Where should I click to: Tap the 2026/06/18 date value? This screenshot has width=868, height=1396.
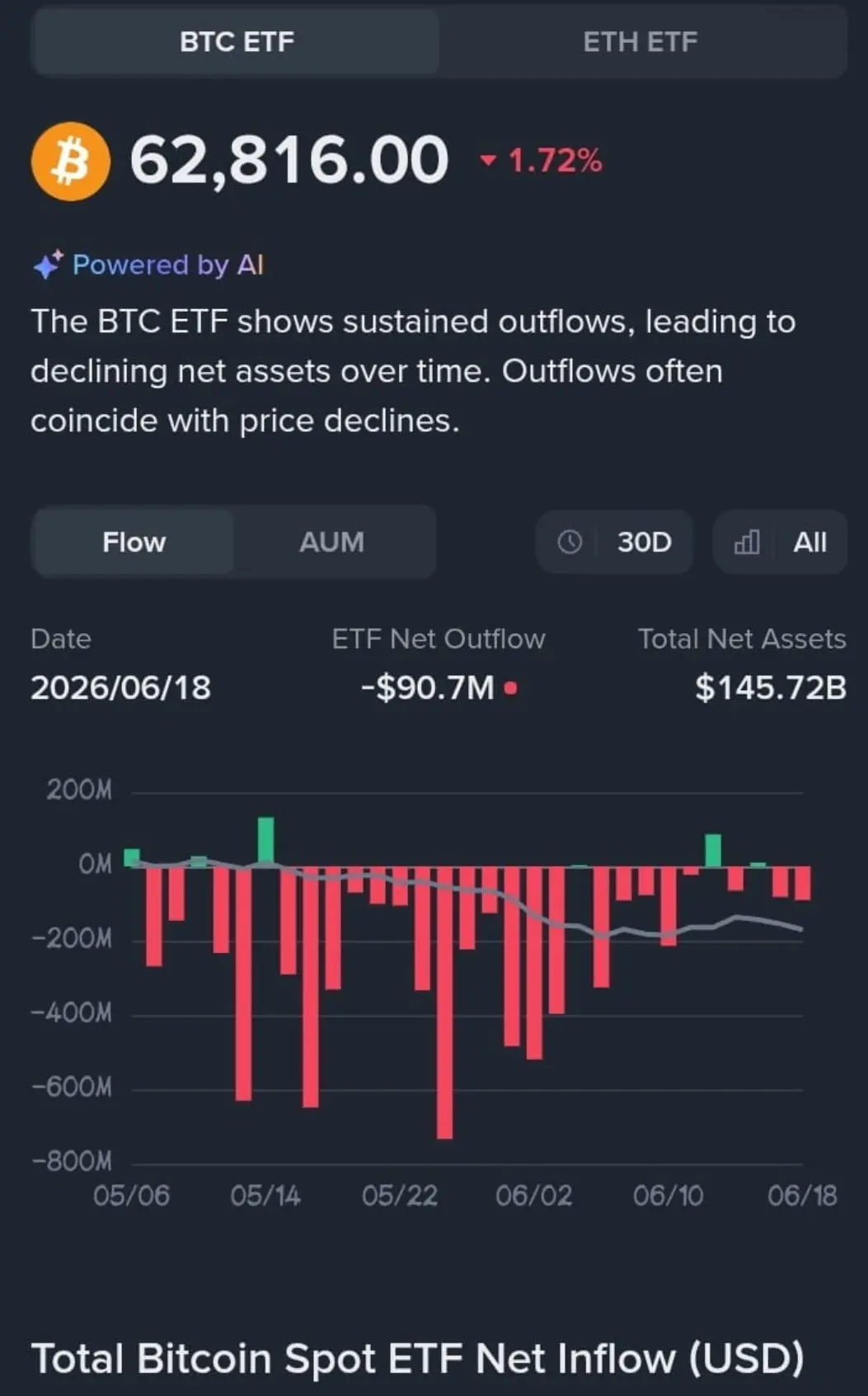[x=120, y=688]
